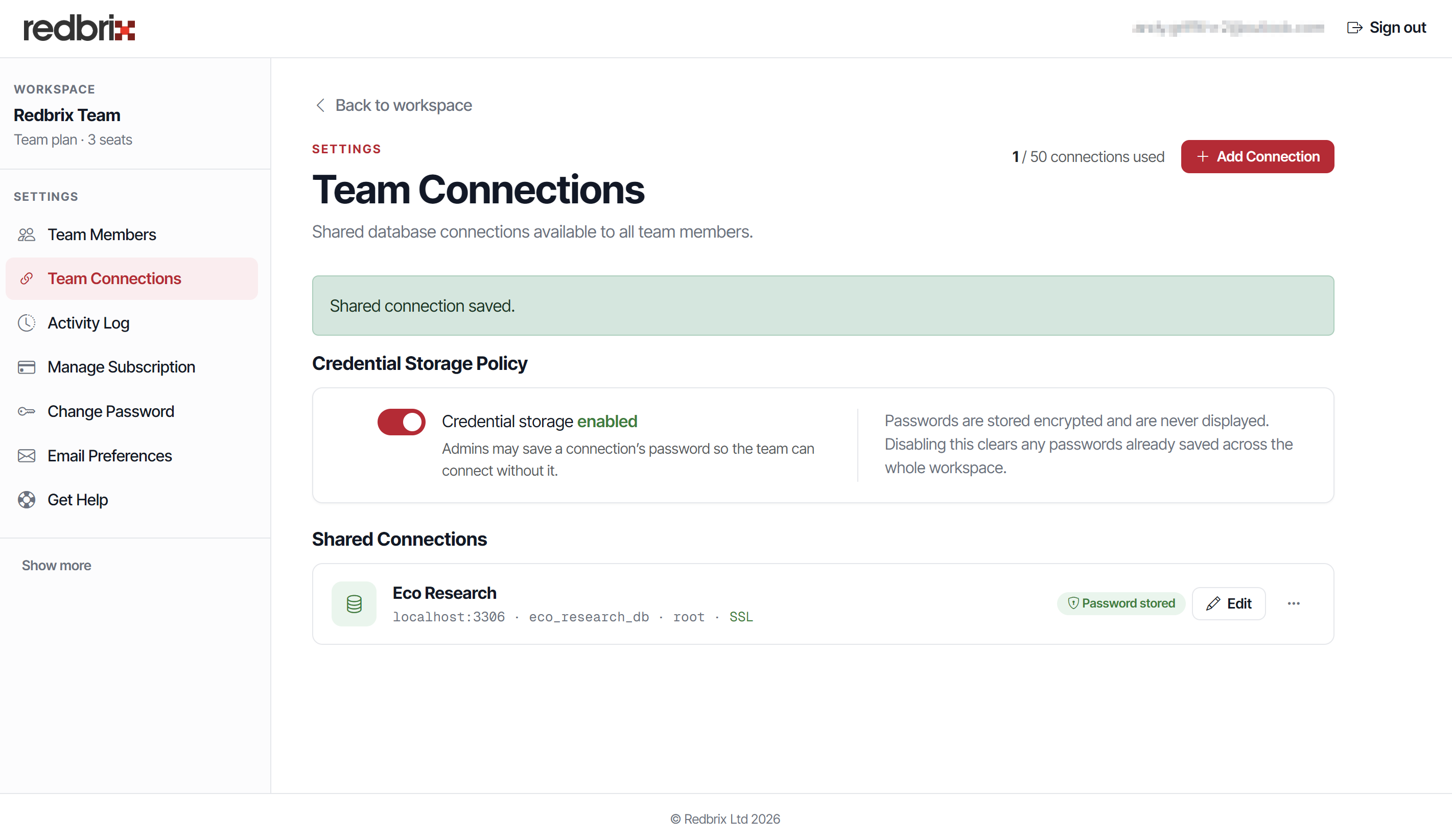
Task: Click the root username text
Action: [689, 617]
